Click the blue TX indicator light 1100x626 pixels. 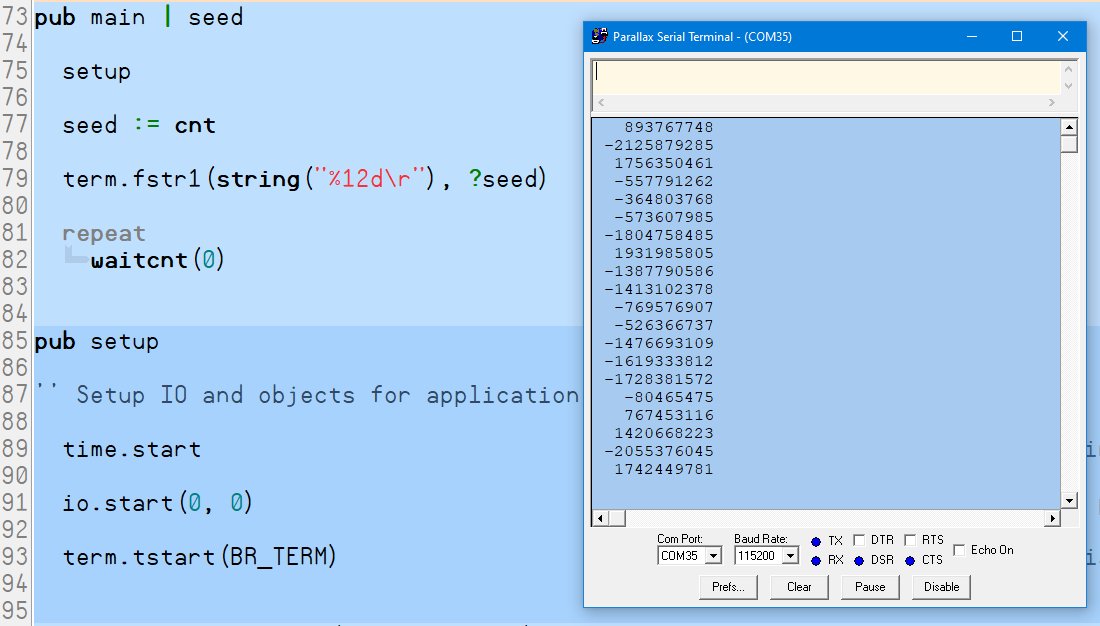[816, 541]
